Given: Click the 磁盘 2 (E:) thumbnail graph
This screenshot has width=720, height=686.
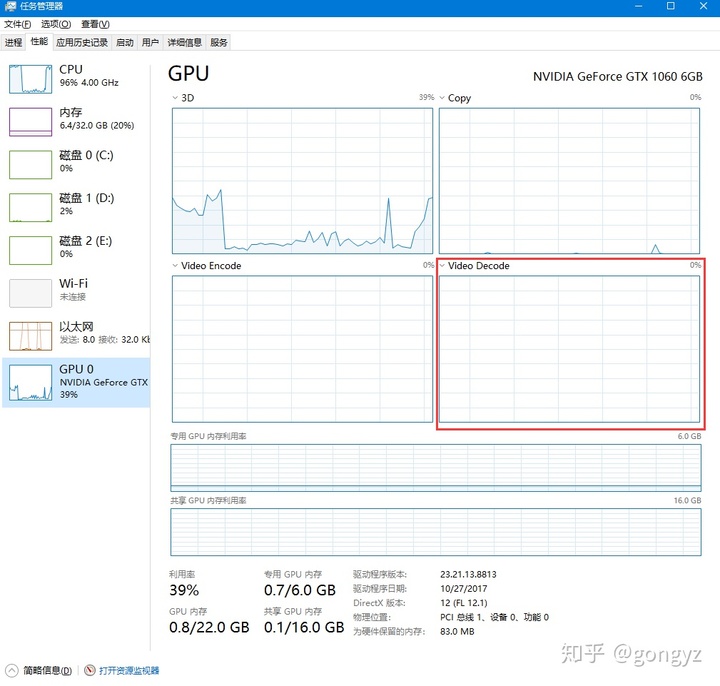Looking at the screenshot, I should (30, 250).
